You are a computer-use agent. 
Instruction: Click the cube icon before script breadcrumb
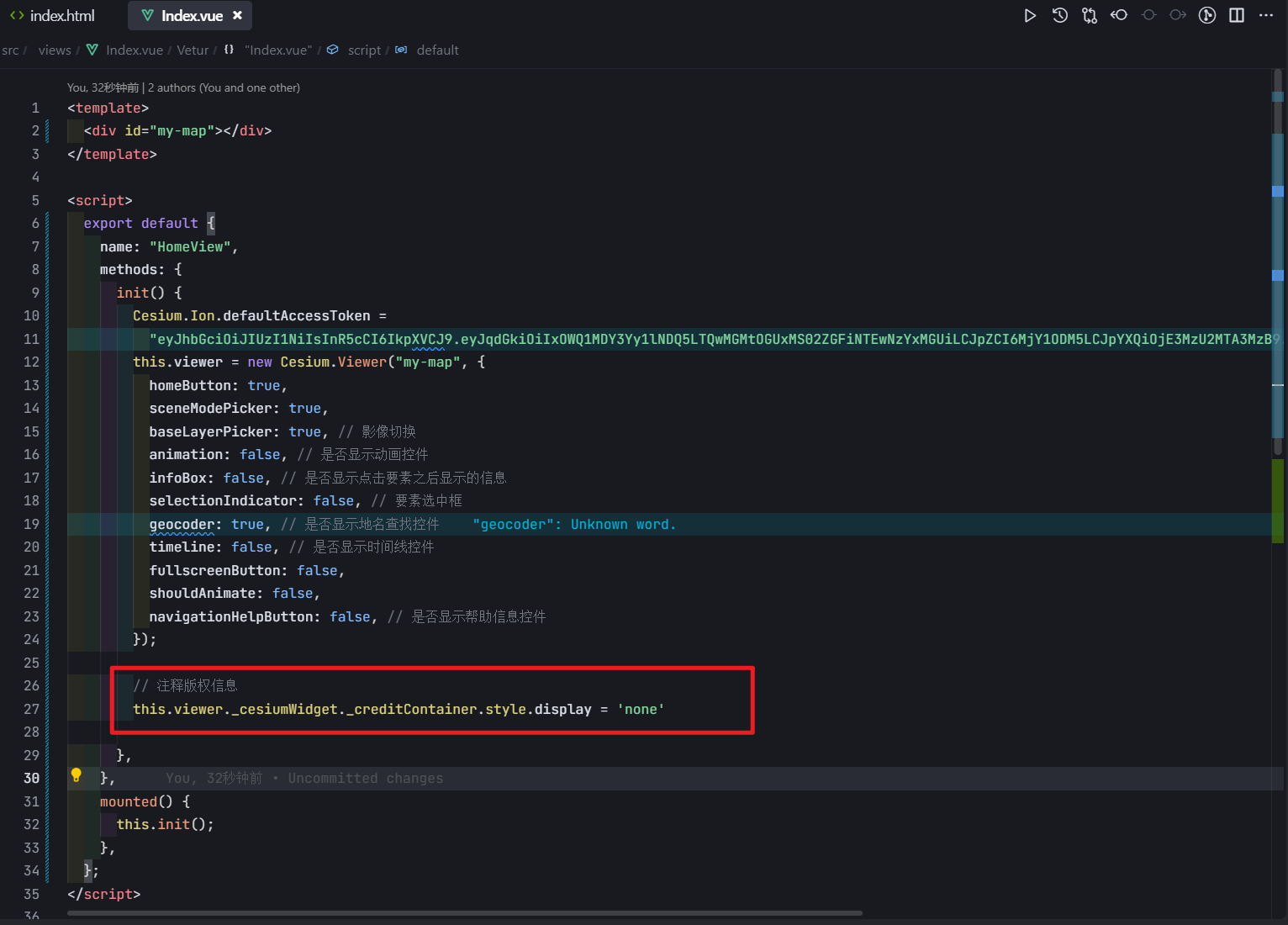(333, 50)
